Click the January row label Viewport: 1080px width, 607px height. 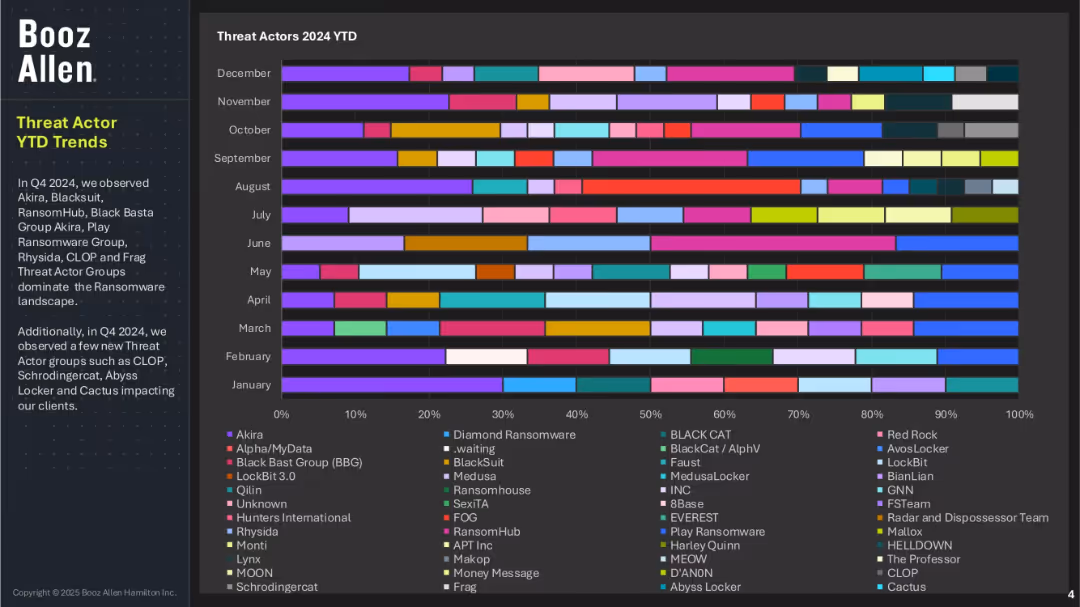click(251, 384)
